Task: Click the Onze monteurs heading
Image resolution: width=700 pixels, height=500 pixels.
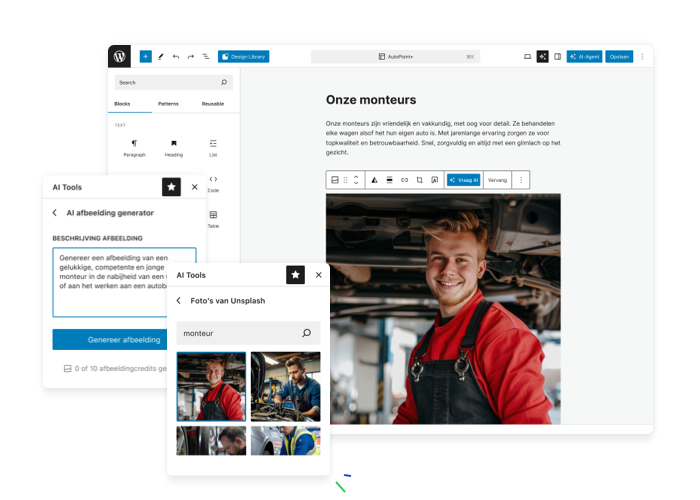Action: click(371, 100)
